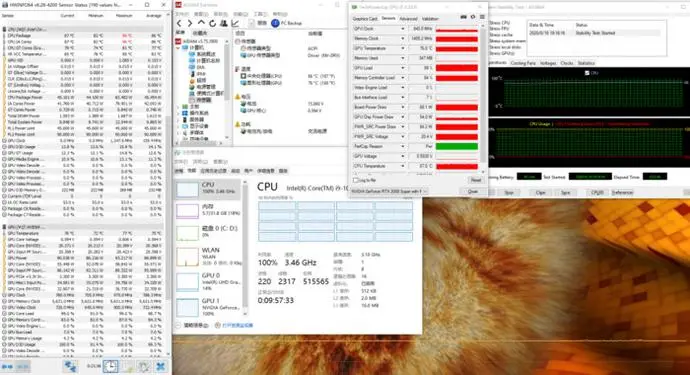Switch to Voltages tab in stability test
The image size is (690, 375).
[x=548, y=63]
